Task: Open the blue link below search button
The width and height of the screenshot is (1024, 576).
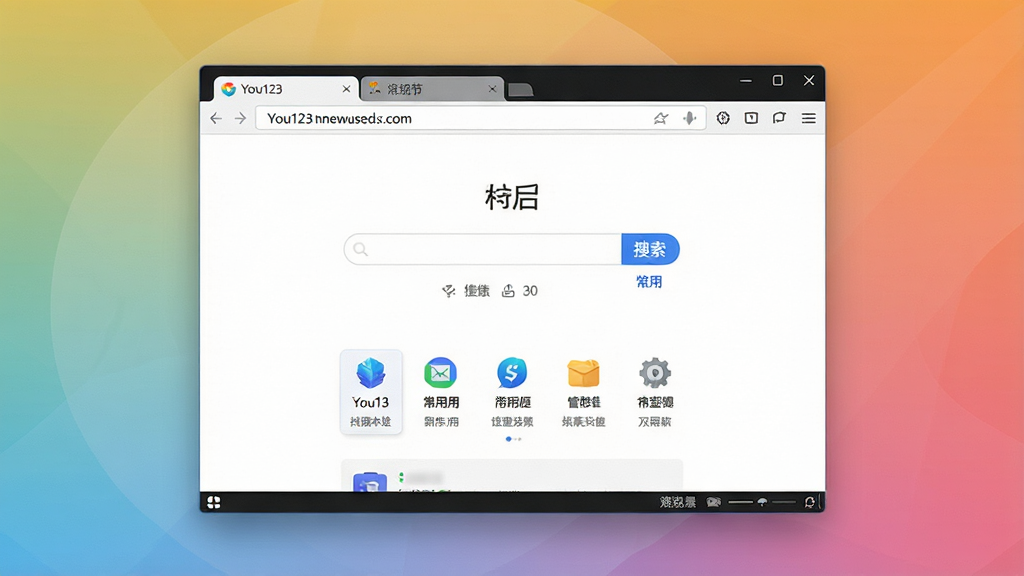Action: (649, 281)
